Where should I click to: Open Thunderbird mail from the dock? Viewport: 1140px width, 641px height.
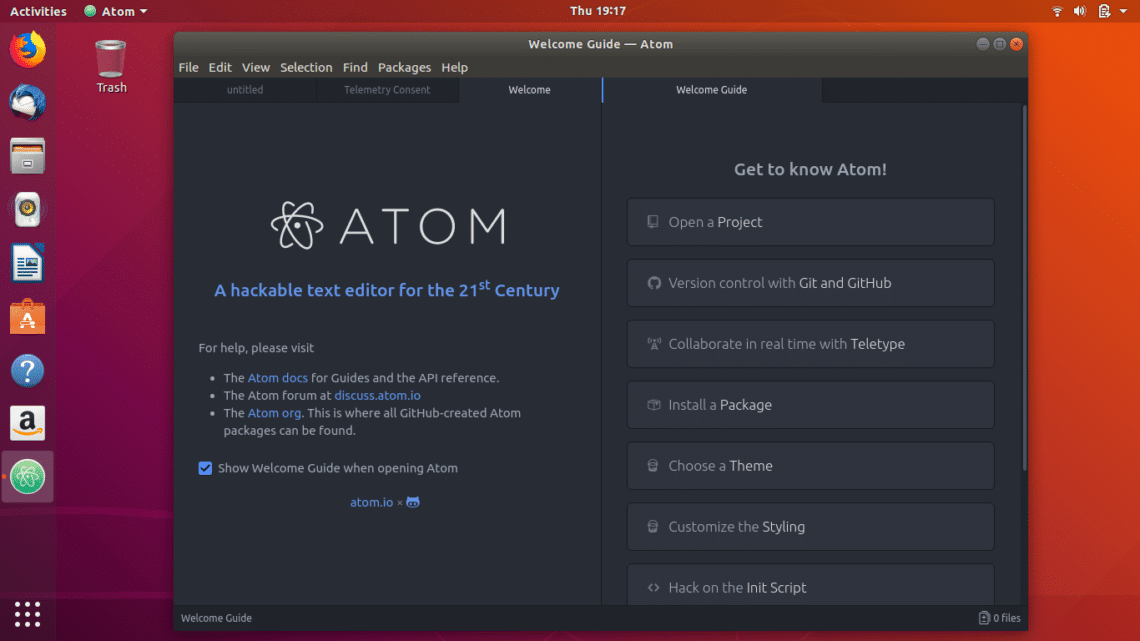(x=28, y=102)
